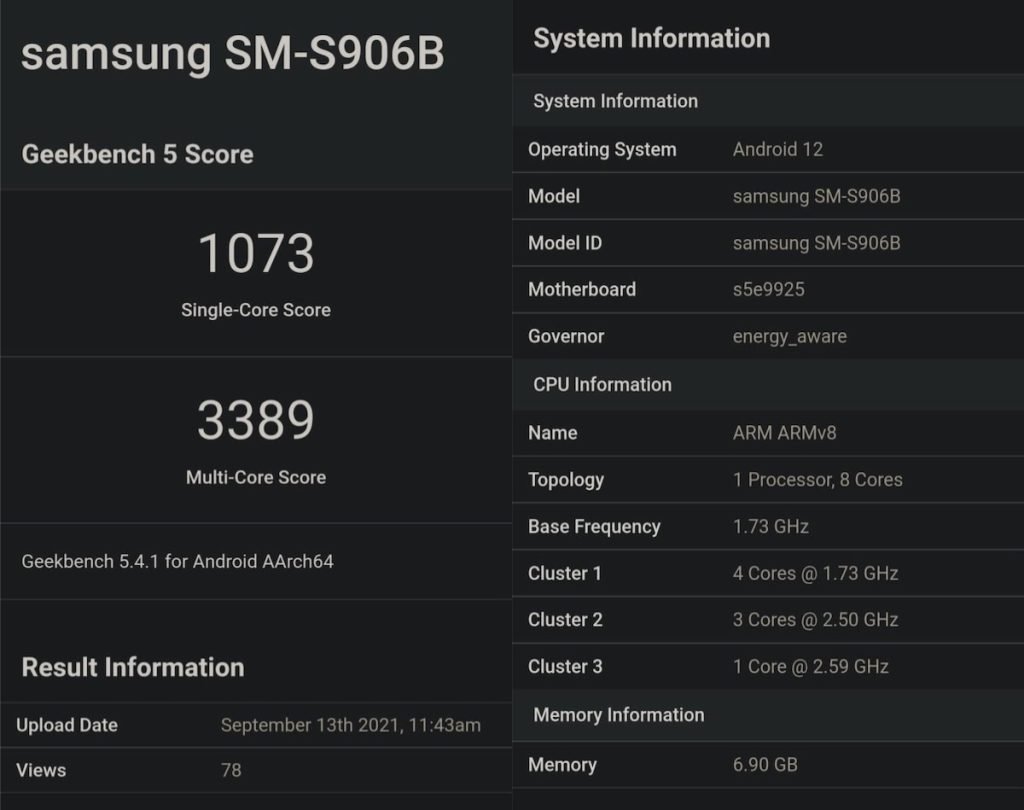Click the large System Information heading
The width and height of the screenshot is (1024, 810).
pyautogui.click(x=652, y=39)
